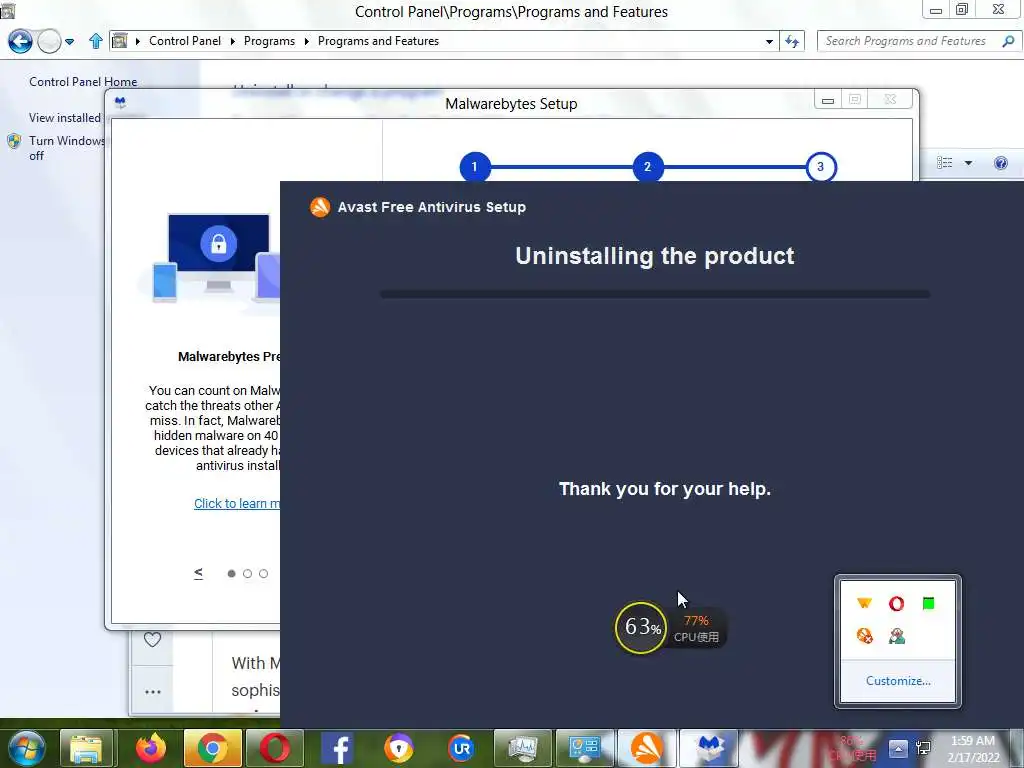
Task: Open the orange W tray icon
Action: 864,603
